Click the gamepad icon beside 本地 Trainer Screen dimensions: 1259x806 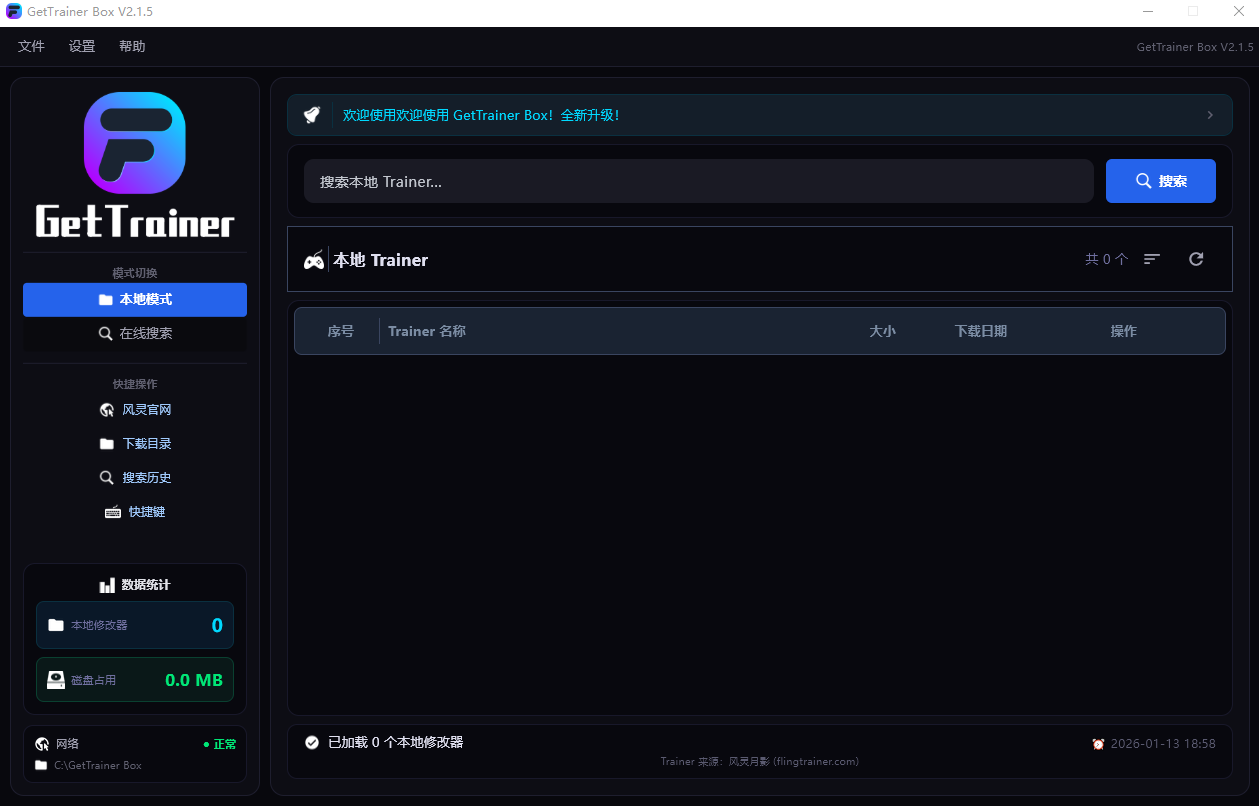314,260
